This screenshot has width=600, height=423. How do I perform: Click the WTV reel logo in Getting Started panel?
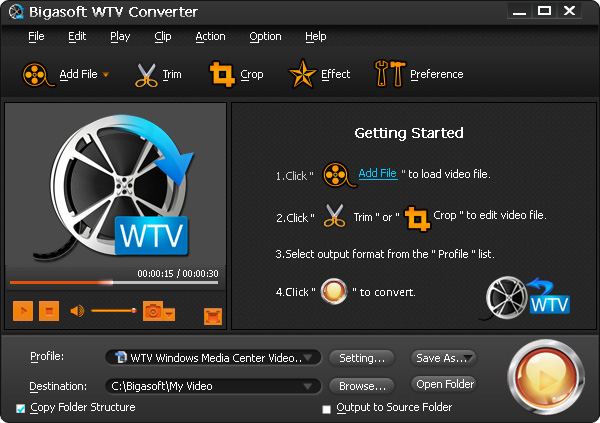(525, 298)
